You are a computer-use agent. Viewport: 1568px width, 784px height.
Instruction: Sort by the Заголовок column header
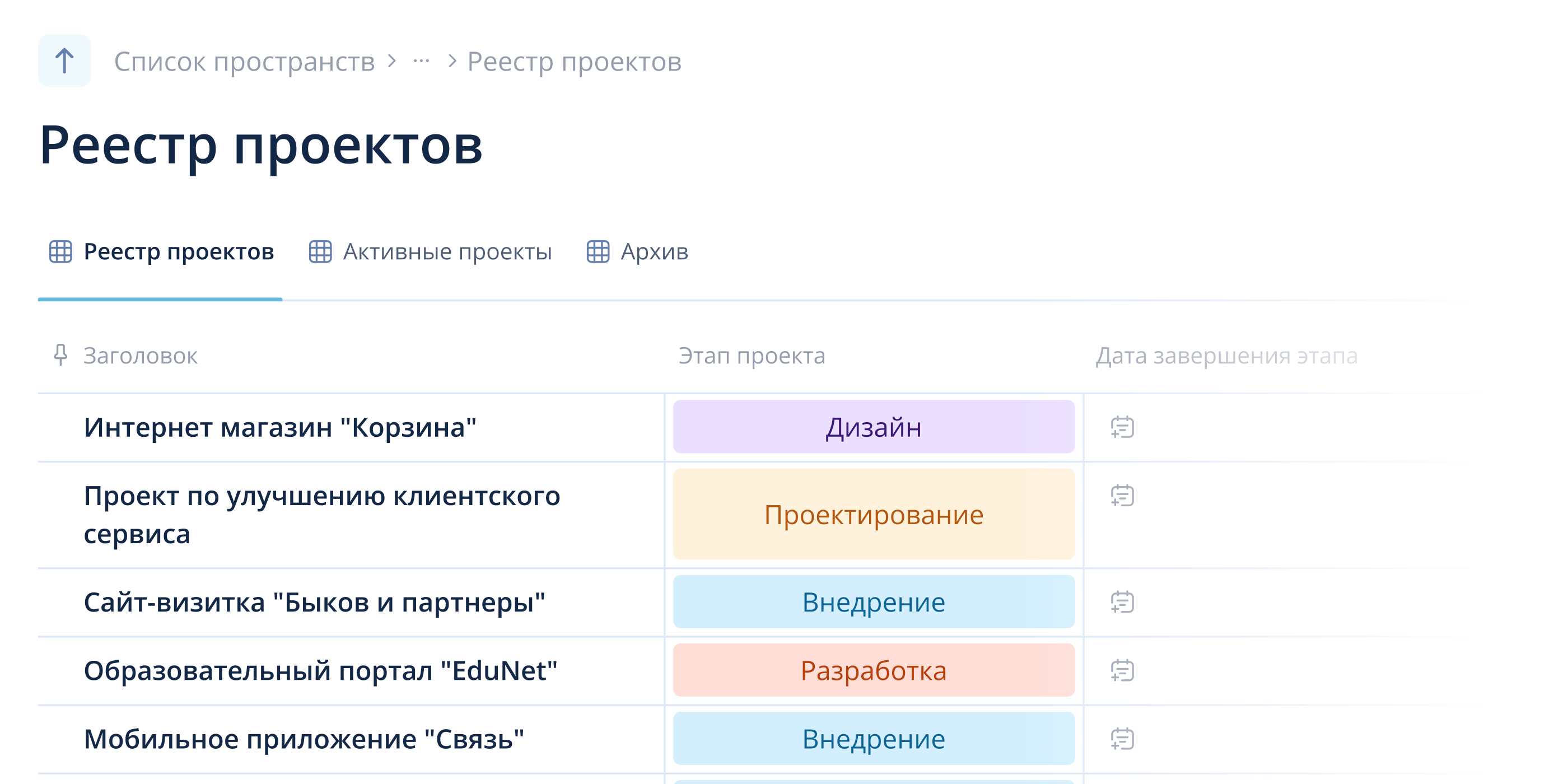pyautogui.click(x=140, y=356)
